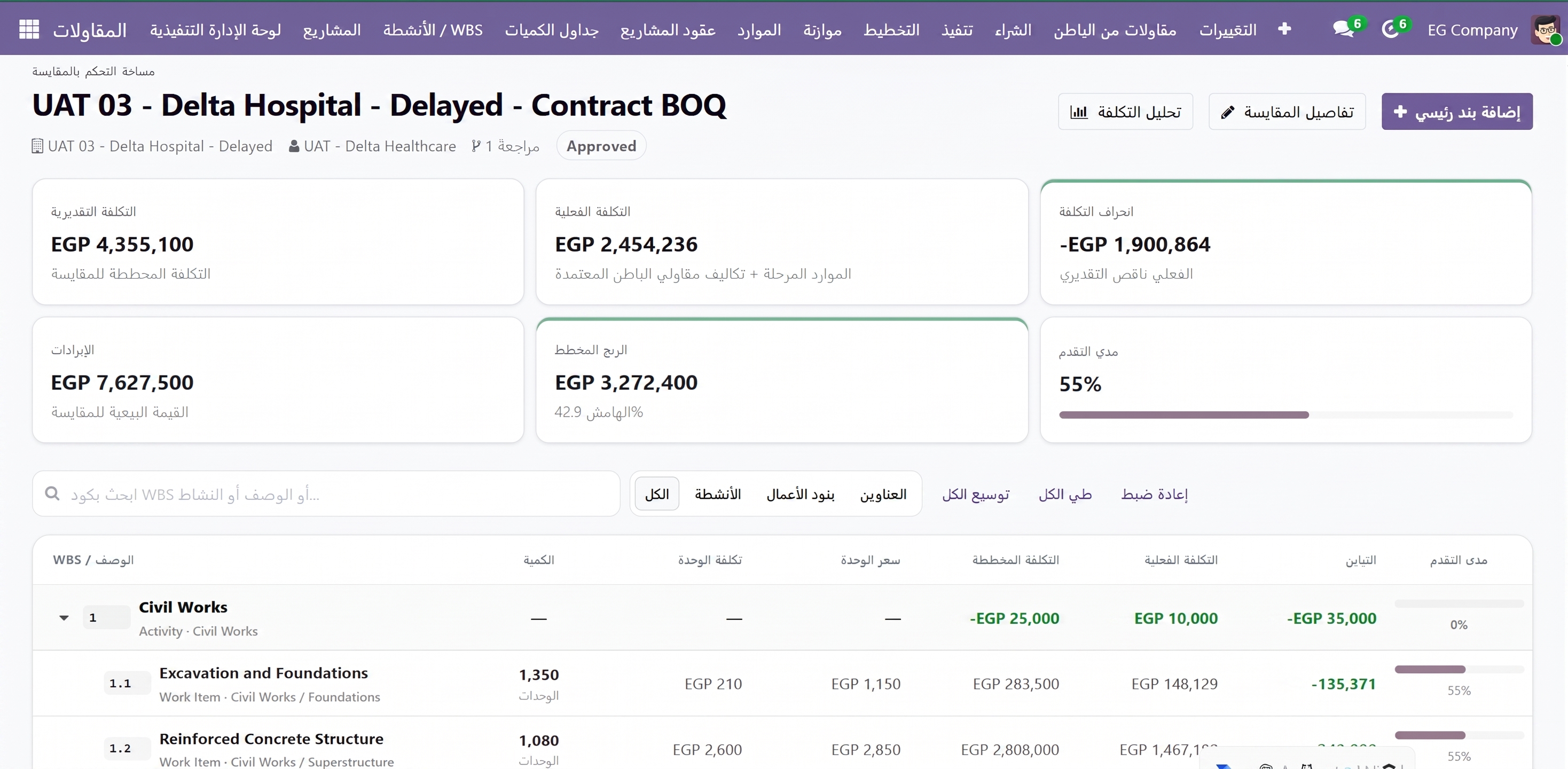Image resolution: width=1568 pixels, height=769 pixels.
Task: Click the EGP 283,500 planned cost cell
Action: click(1016, 684)
